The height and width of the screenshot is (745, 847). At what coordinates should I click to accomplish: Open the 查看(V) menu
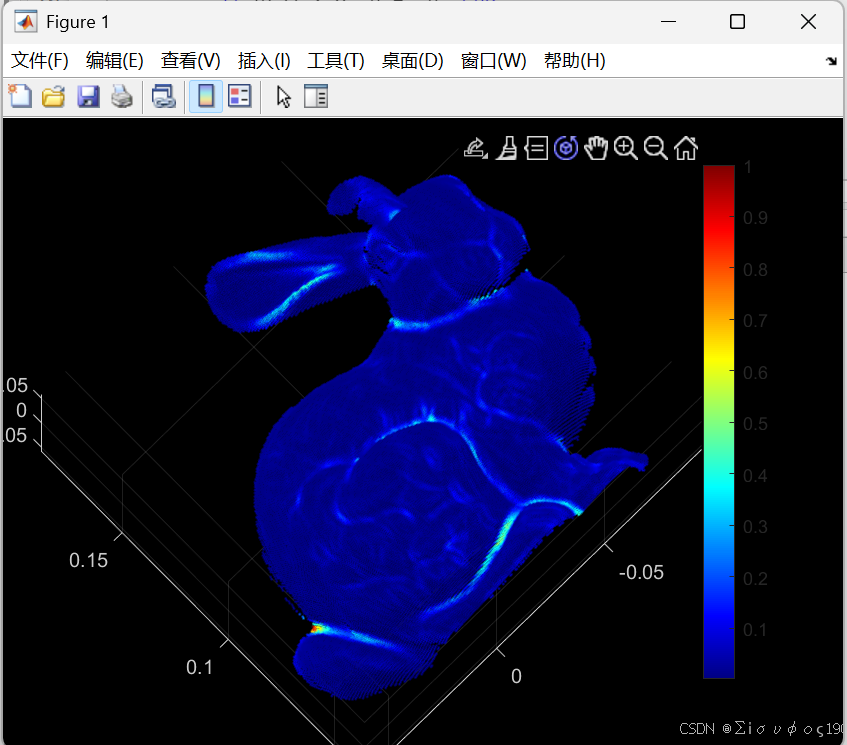point(191,61)
